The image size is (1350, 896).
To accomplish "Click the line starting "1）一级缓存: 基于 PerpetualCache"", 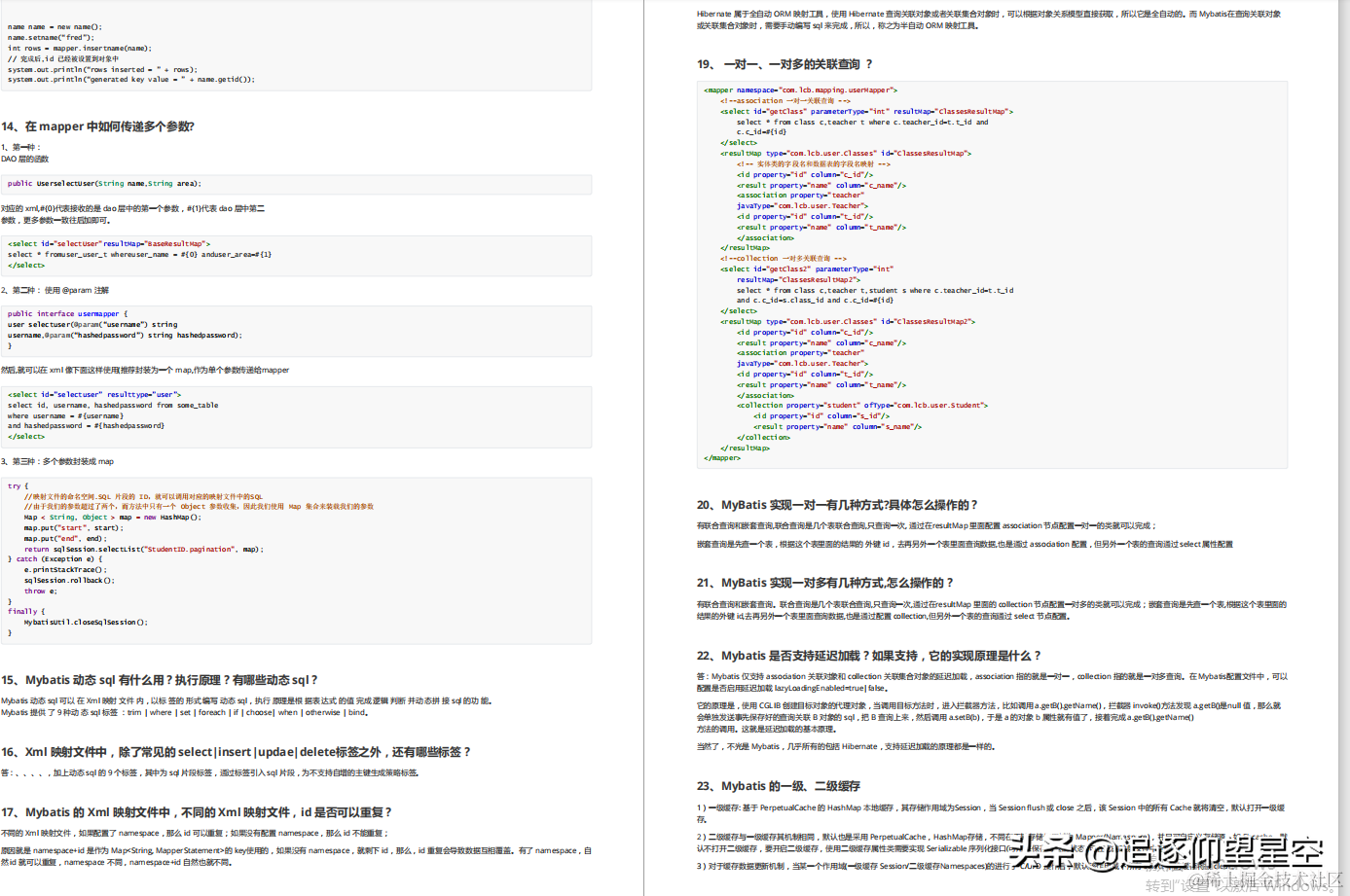I will click(x=991, y=813).
